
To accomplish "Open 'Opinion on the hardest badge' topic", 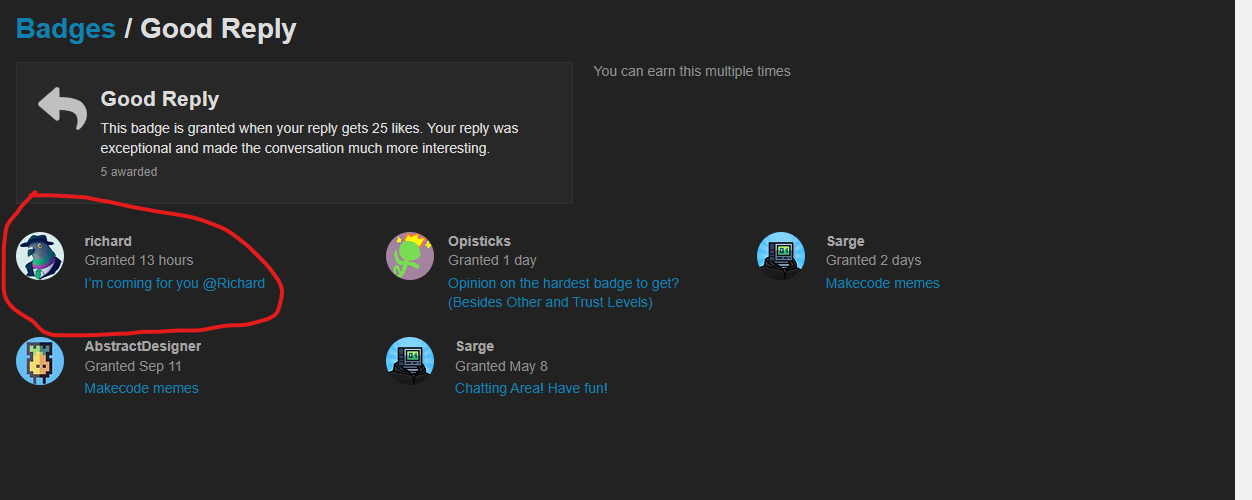I will coord(563,283).
